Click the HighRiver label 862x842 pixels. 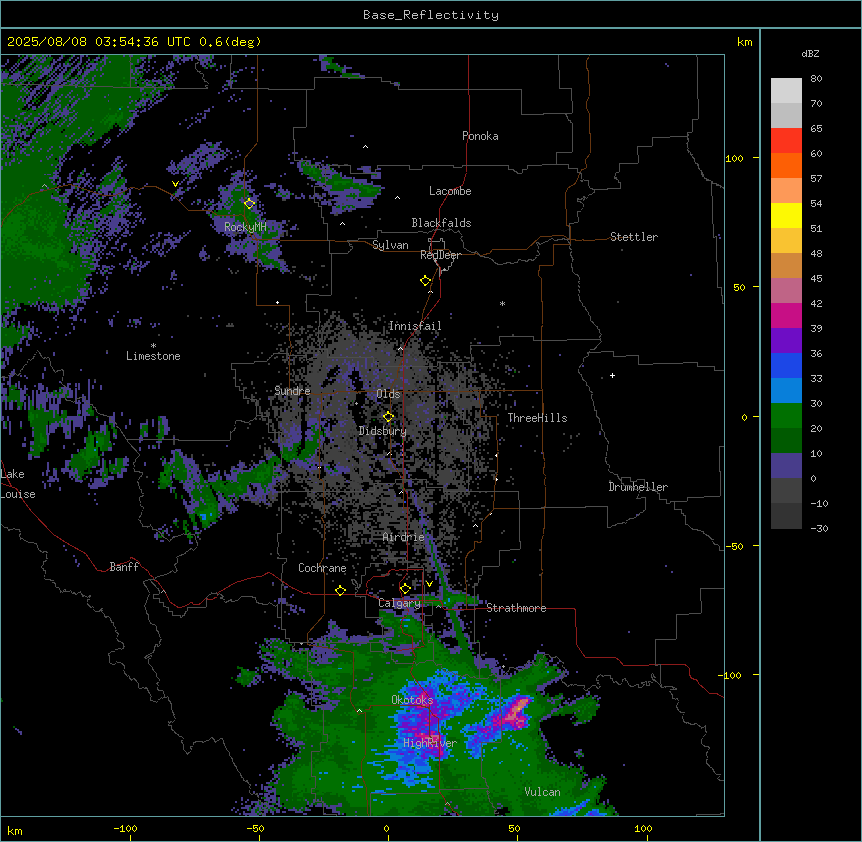click(430, 743)
